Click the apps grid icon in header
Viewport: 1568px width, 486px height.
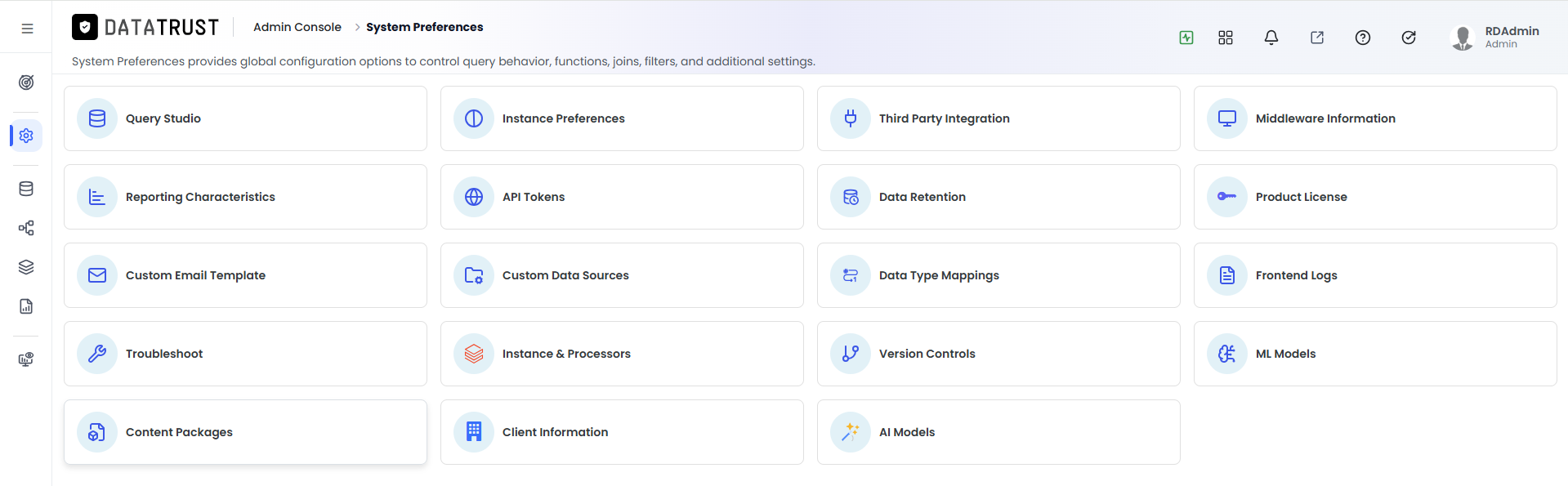click(1226, 38)
